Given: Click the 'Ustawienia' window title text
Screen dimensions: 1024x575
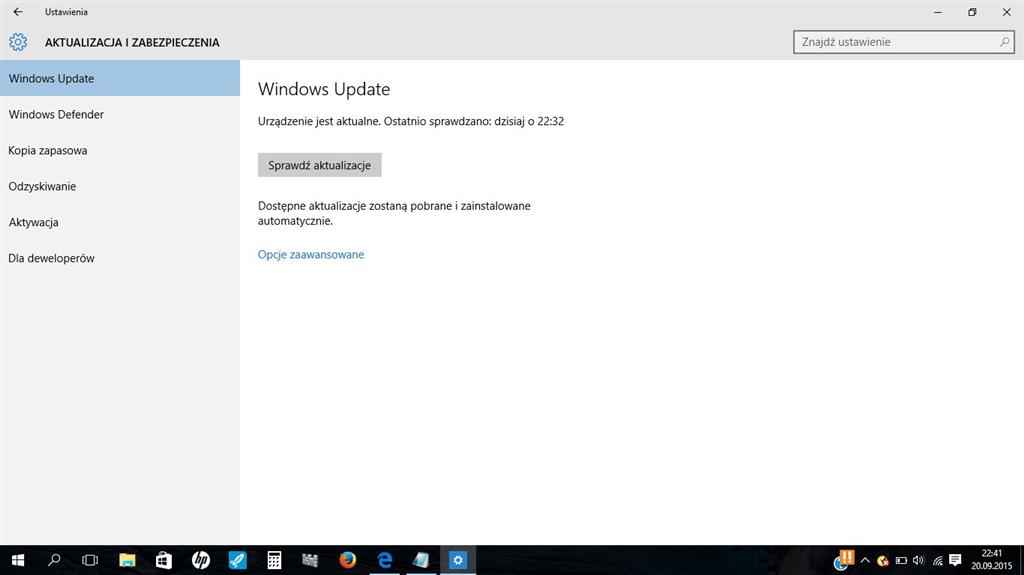Looking at the screenshot, I should coord(66,12).
